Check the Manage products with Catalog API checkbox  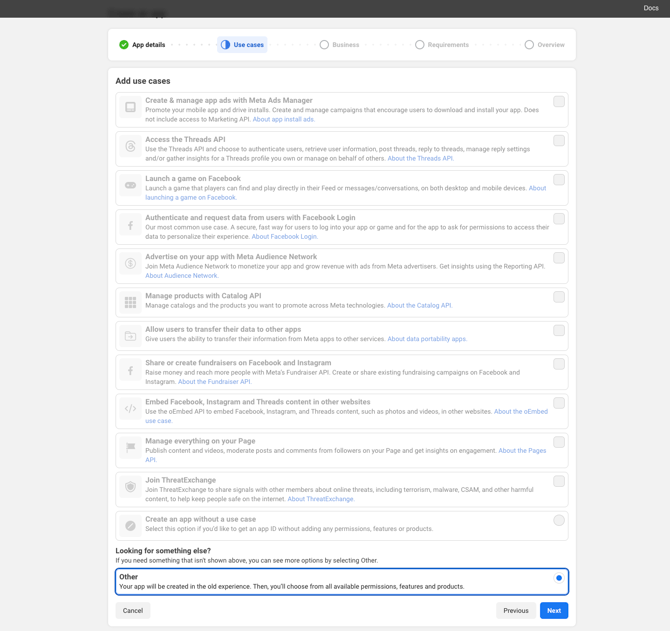(558, 297)
